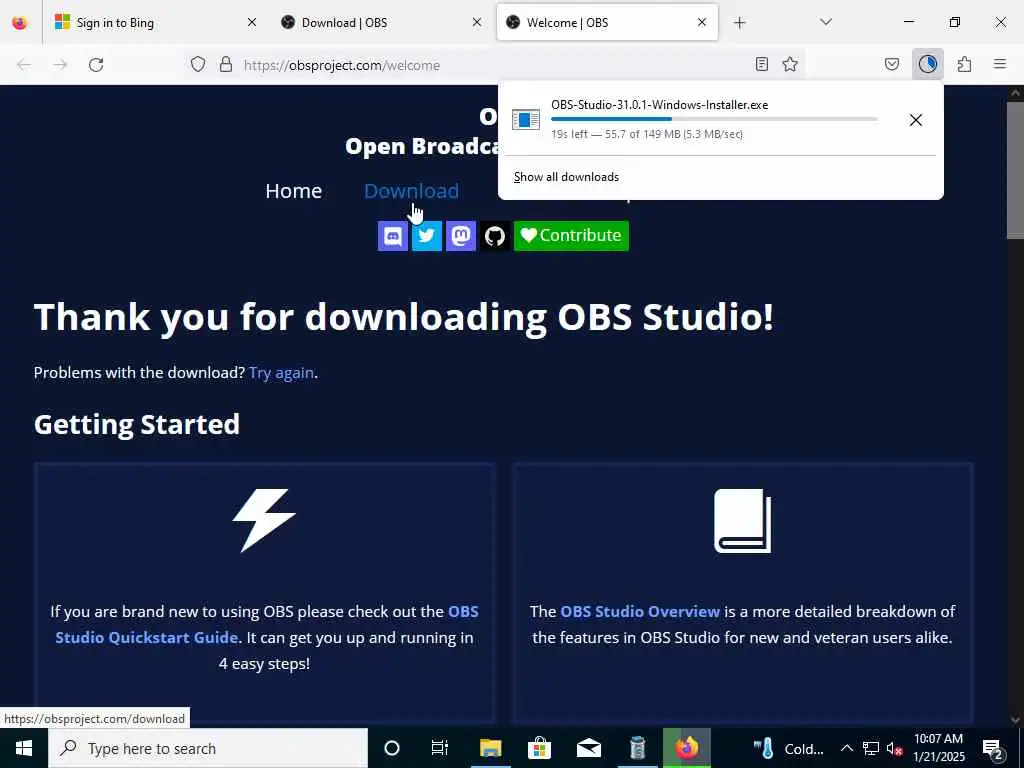Close the Welcome | OBS tab
The width and height of the screenshot is (1024, 768).
point(702,23)
